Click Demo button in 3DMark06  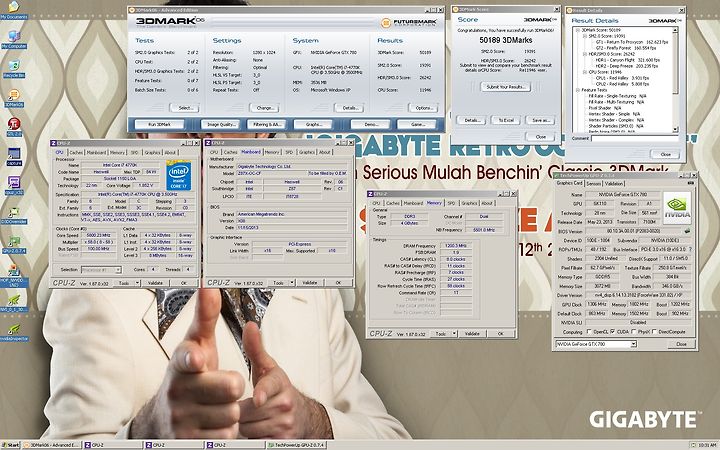pyautogui.click(x=371, y=124)
